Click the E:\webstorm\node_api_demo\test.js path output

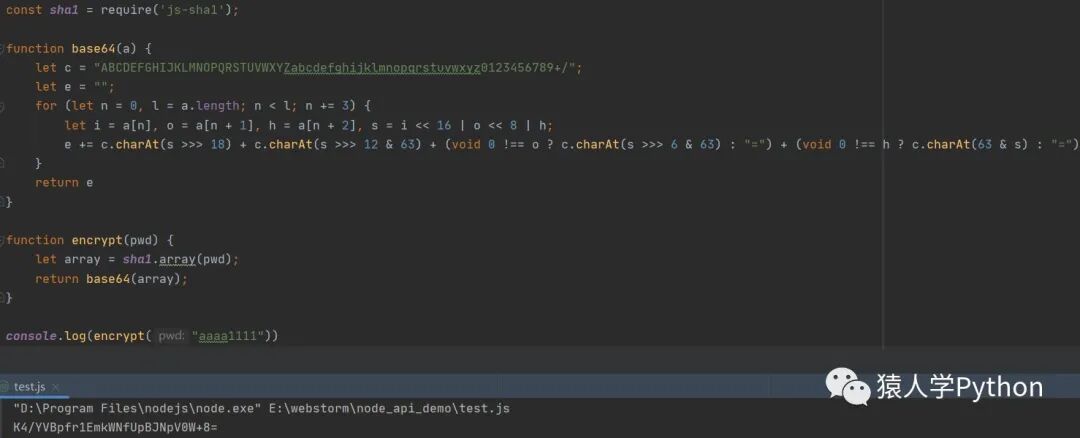tap(389, 408)
